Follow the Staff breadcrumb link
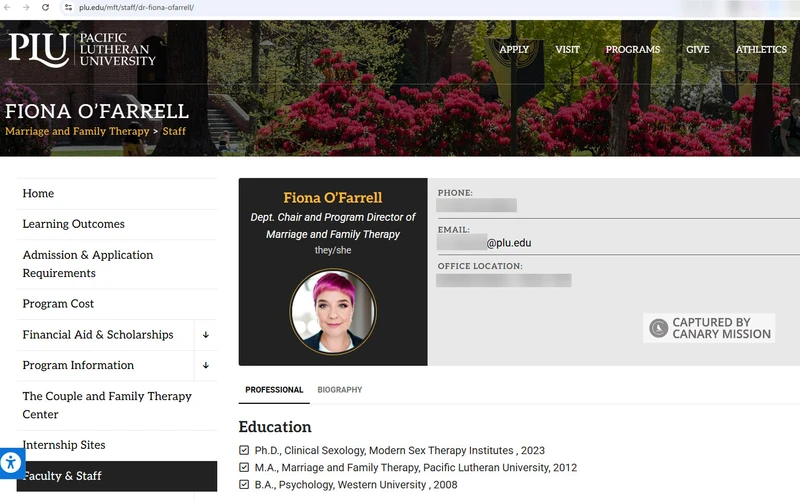This screenshot has height=501, width=800. click(x=174, y=131)
